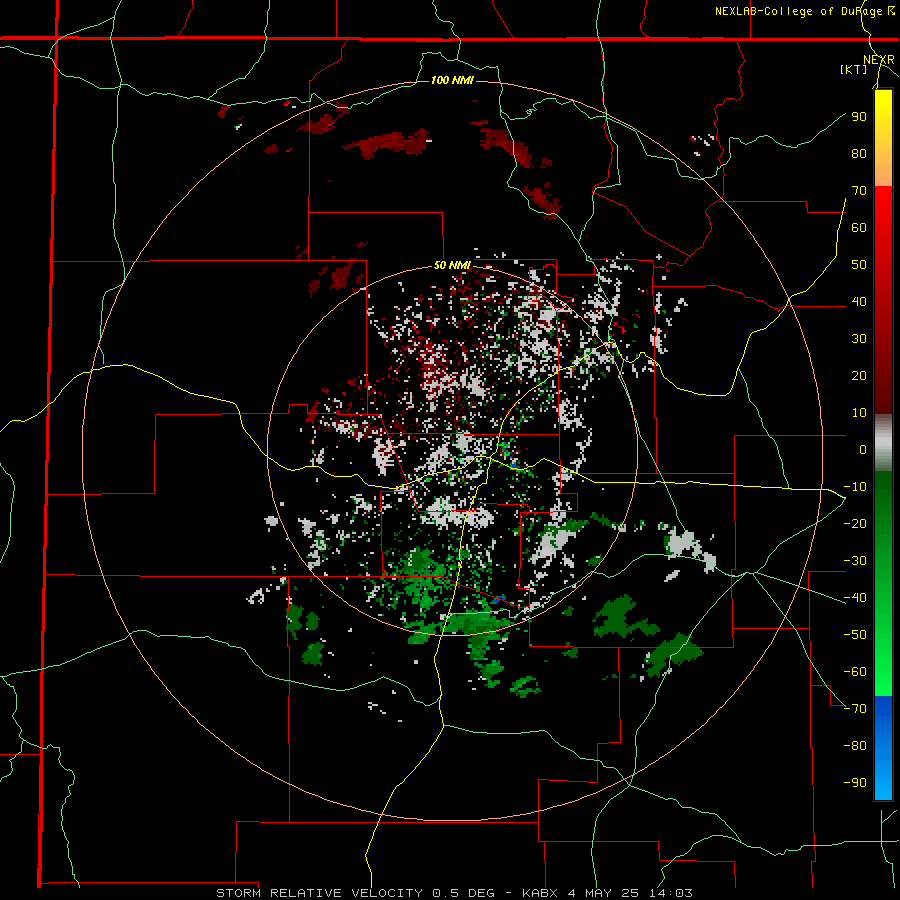Click the 40 value on the velocity scale
This screenshot has width=900, height=900.
click(x=859, y=301)
